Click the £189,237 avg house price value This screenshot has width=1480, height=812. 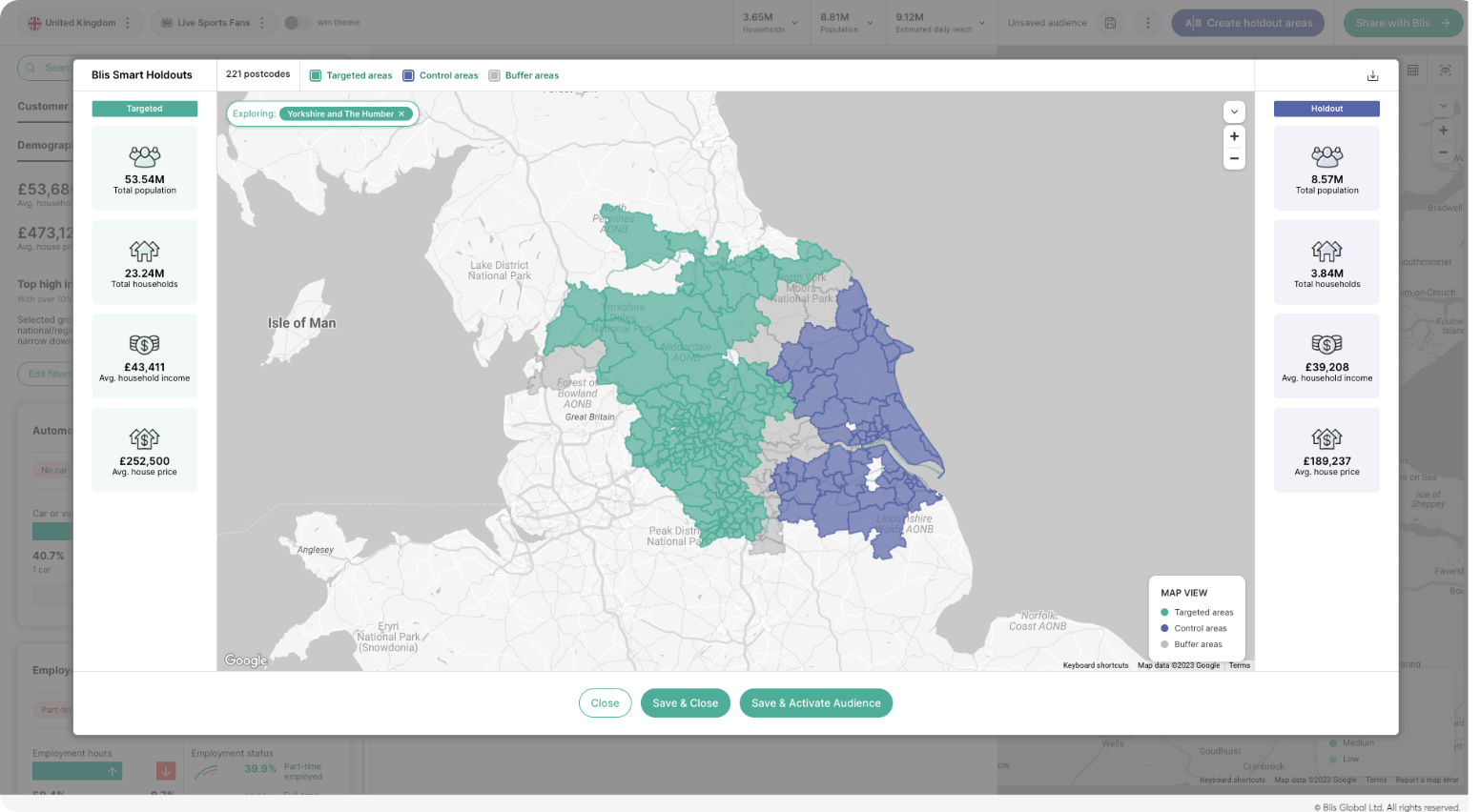pyautogui.click(x=1326, y=461)
